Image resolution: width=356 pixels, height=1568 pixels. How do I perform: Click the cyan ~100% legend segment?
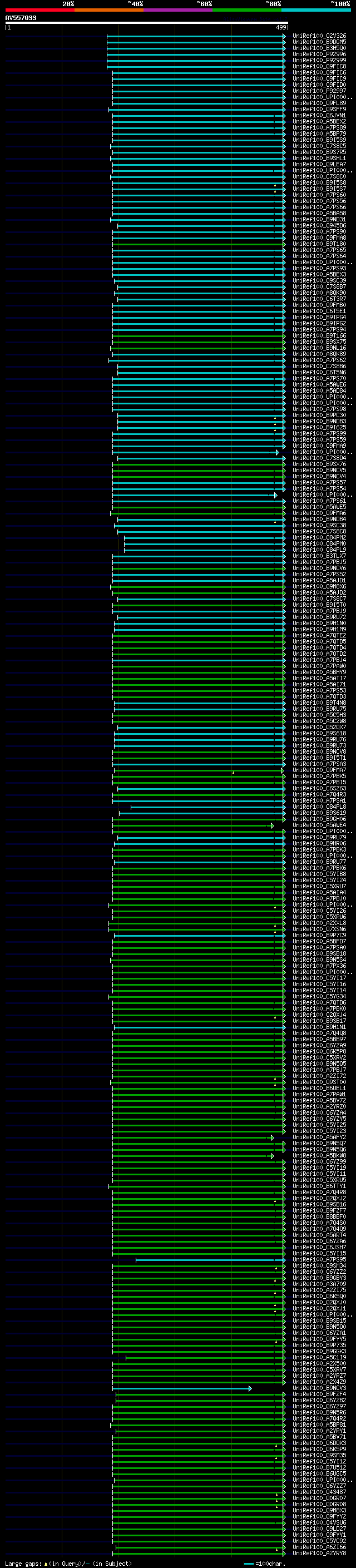pyautogui.click(x=316, y=10)
